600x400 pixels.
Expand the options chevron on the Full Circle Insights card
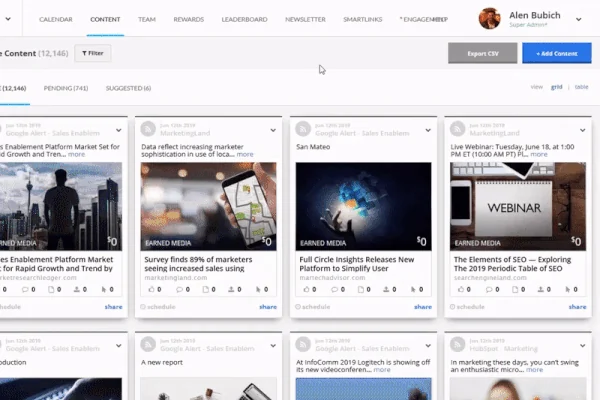(x=428, y=131)
